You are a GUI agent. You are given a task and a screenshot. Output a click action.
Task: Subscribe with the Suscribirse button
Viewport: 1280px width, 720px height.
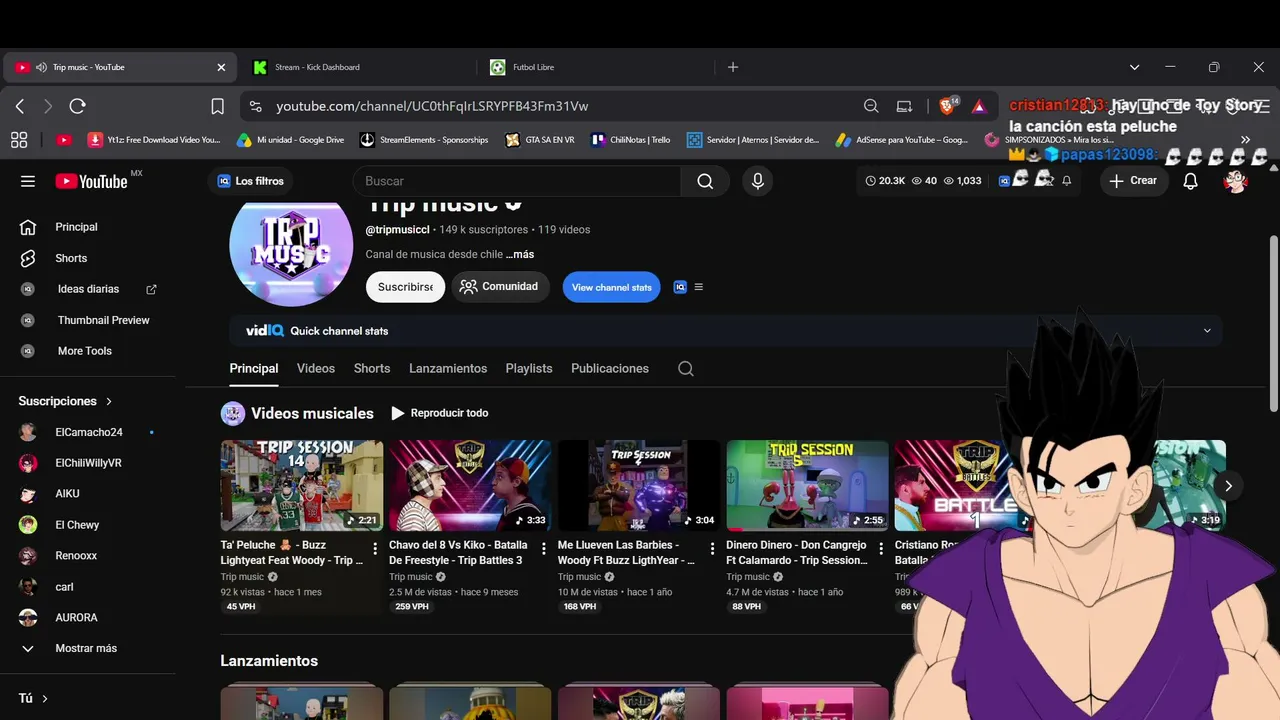tap(405, 287)
